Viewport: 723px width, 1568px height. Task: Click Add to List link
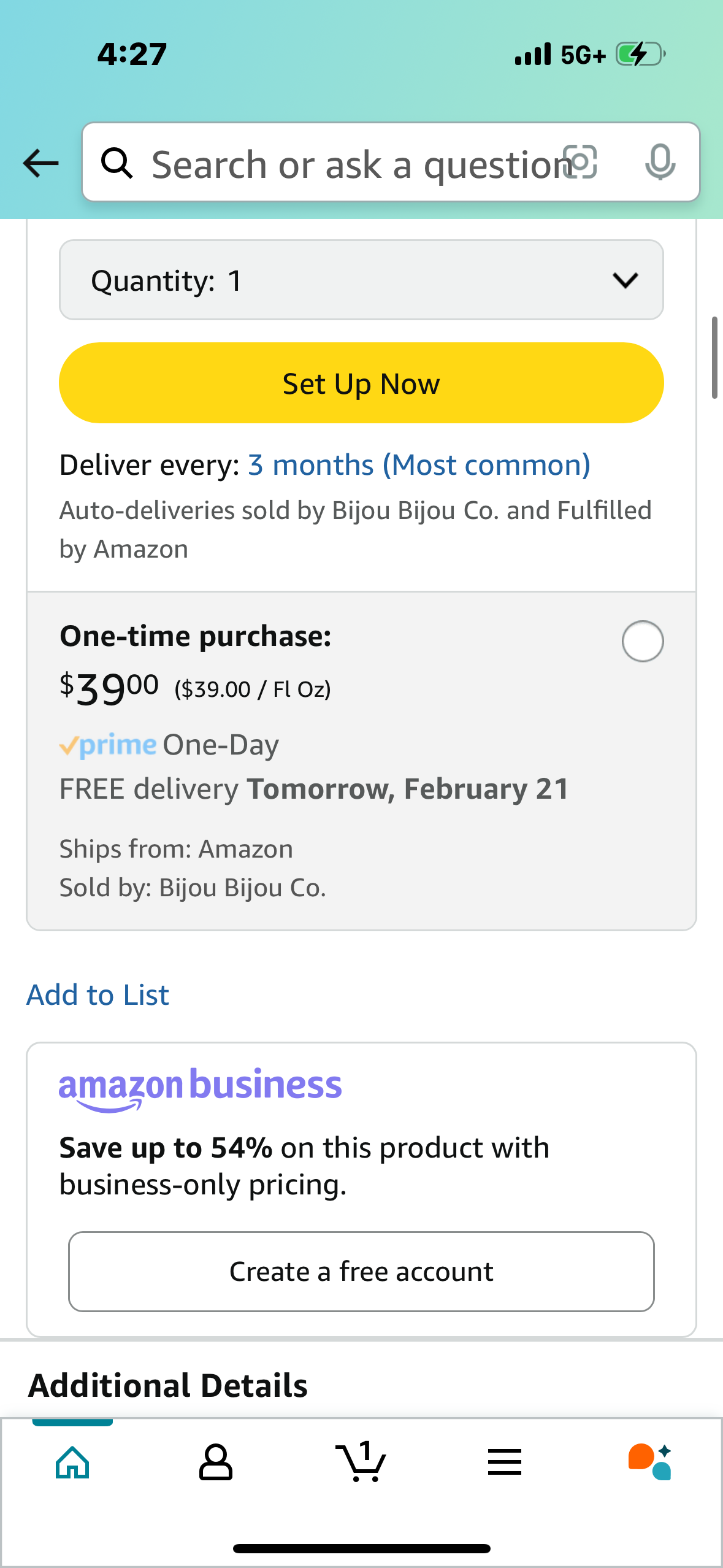(98, 995)
